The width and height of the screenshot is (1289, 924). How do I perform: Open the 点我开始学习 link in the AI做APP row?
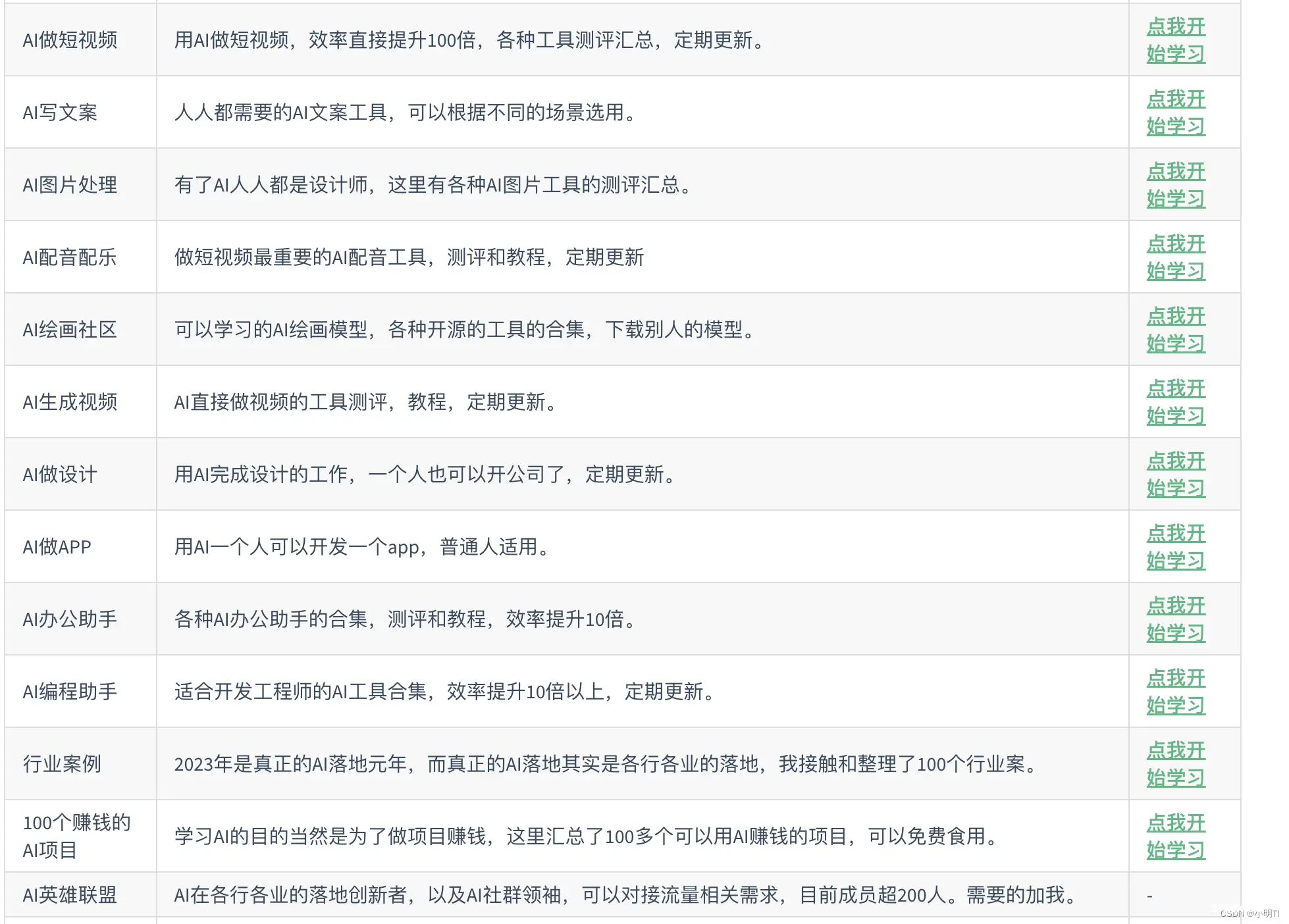click(x=1176, y=547)
